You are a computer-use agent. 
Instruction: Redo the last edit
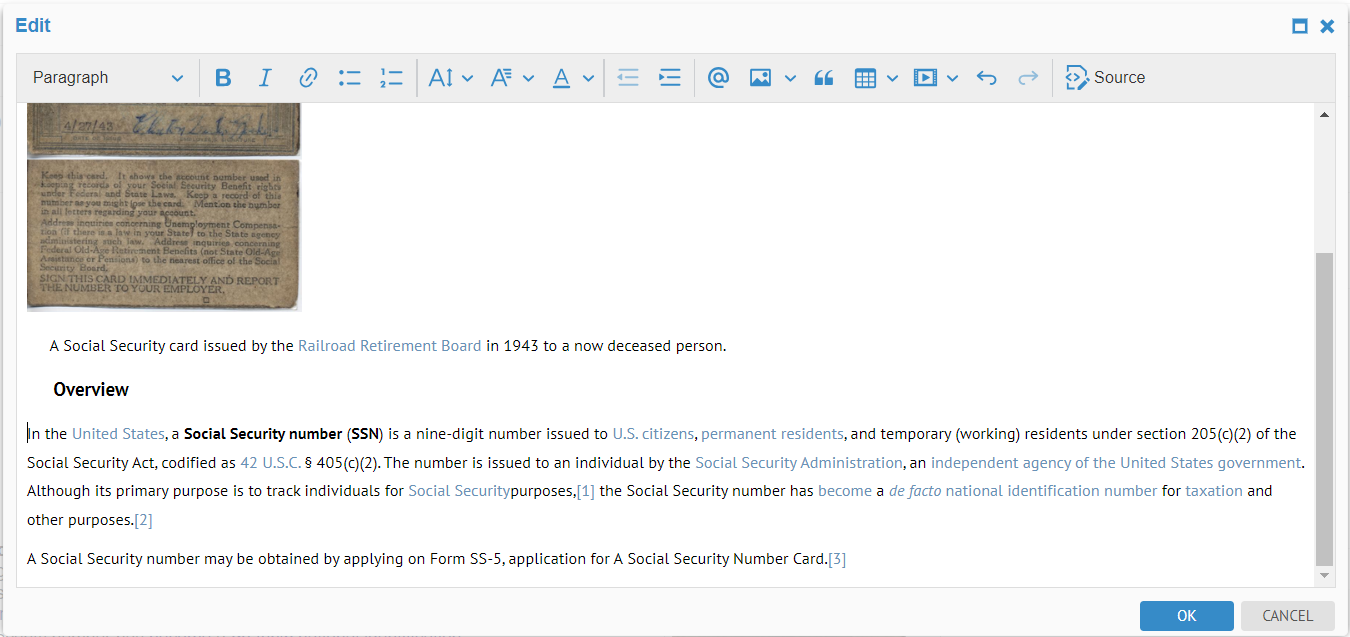pyautogui.click(x=1028, y=77)
